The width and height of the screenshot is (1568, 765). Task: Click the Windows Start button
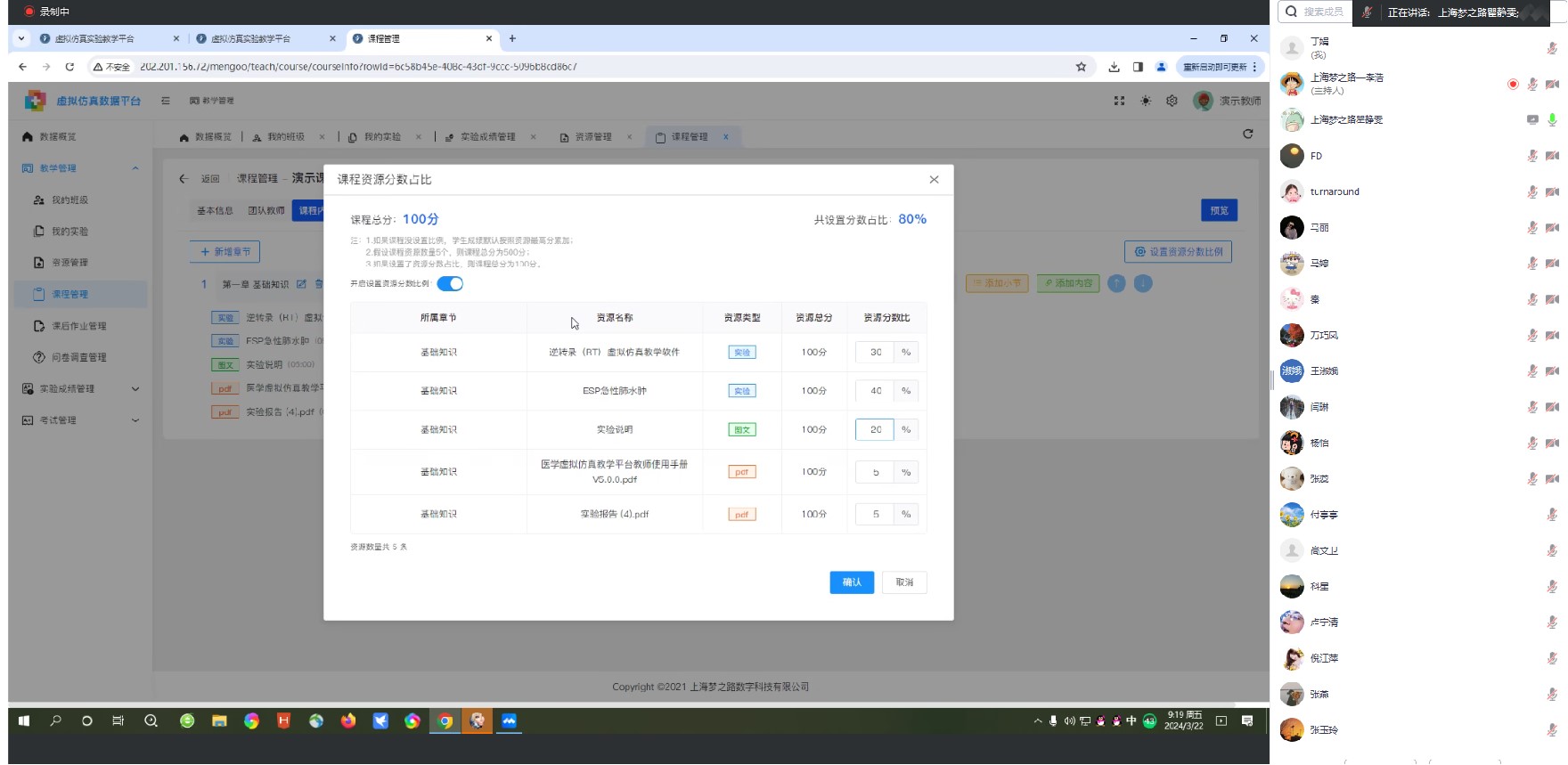(x=24, y=721)
